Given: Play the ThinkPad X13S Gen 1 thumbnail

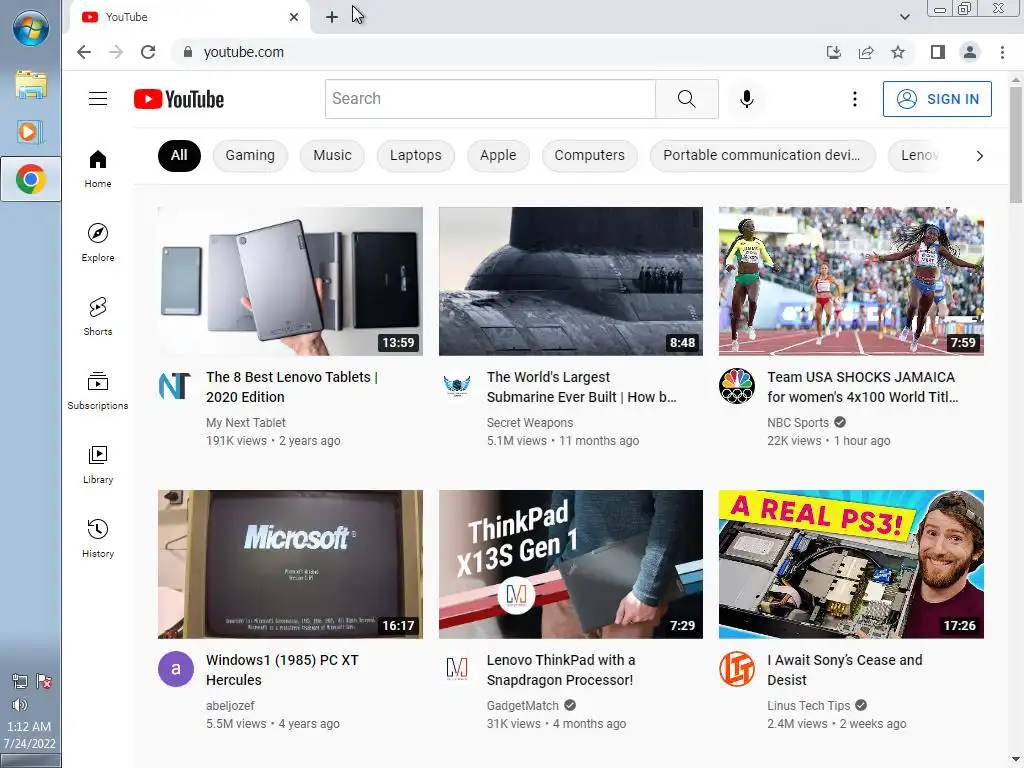Looking at the screenshot, I should pos(571,564).
